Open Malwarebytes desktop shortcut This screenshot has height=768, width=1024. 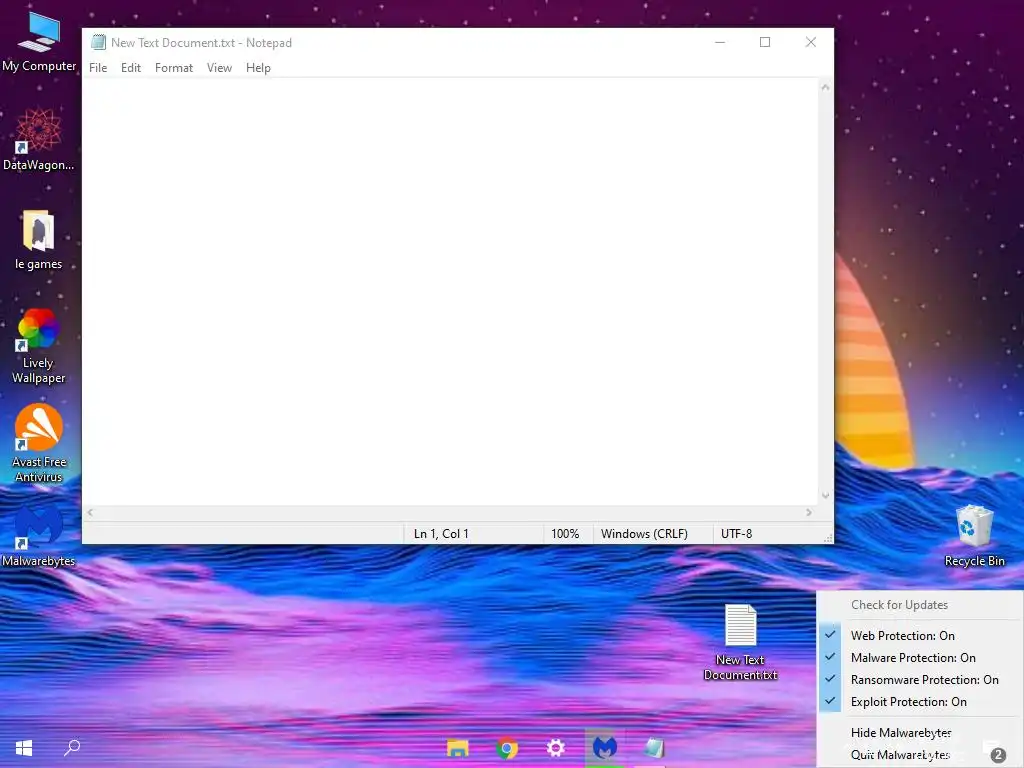39,536
